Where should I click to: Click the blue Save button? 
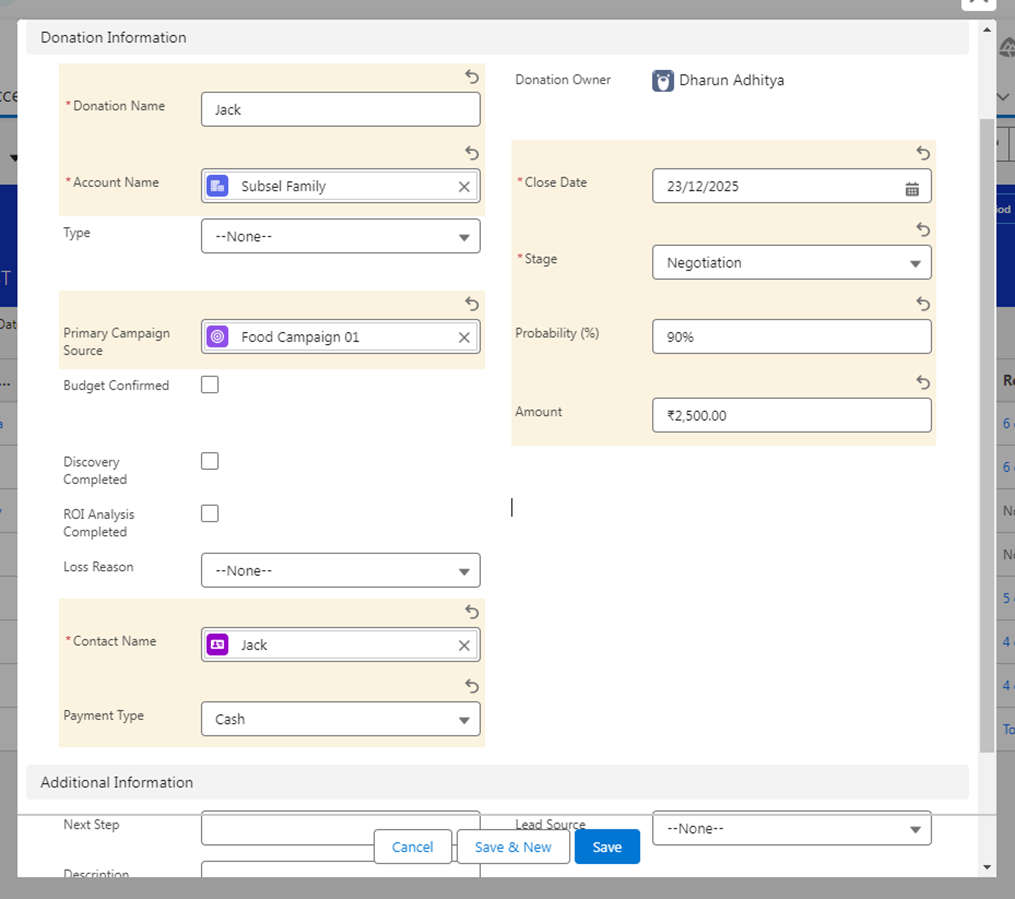coord(607,847)
